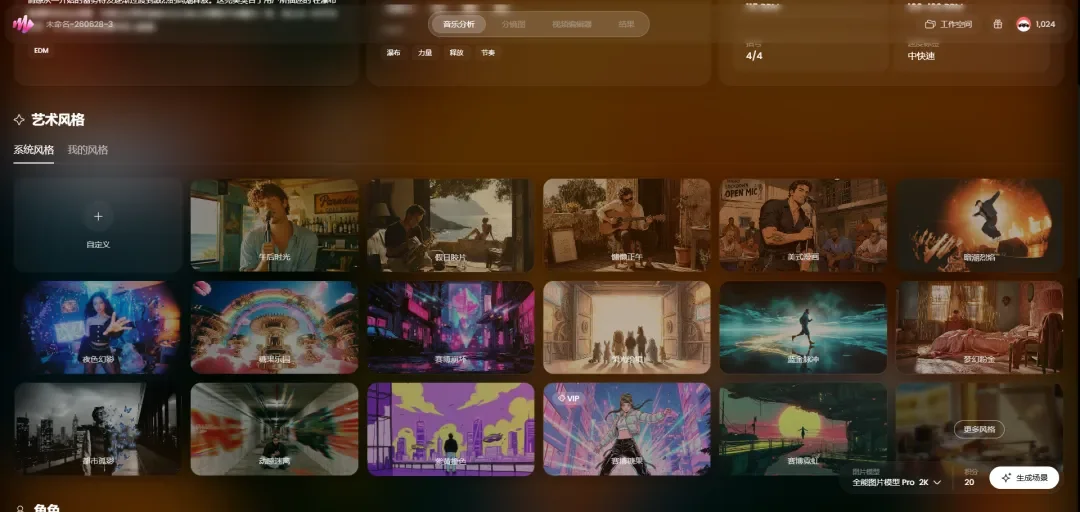1080x512 pixels.
Task: Click the 瀑布 tag chip
Action: (393, 52)
